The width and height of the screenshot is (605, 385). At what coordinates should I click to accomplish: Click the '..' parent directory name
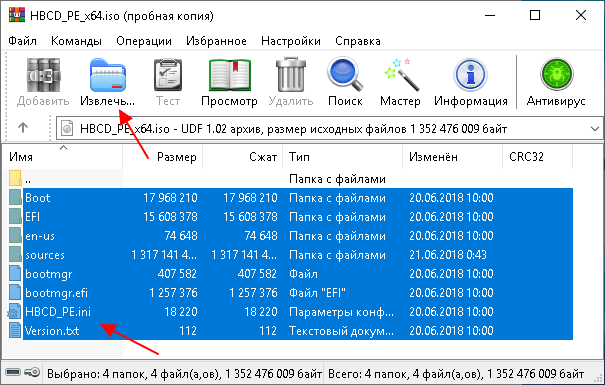(x=28, y=180)
